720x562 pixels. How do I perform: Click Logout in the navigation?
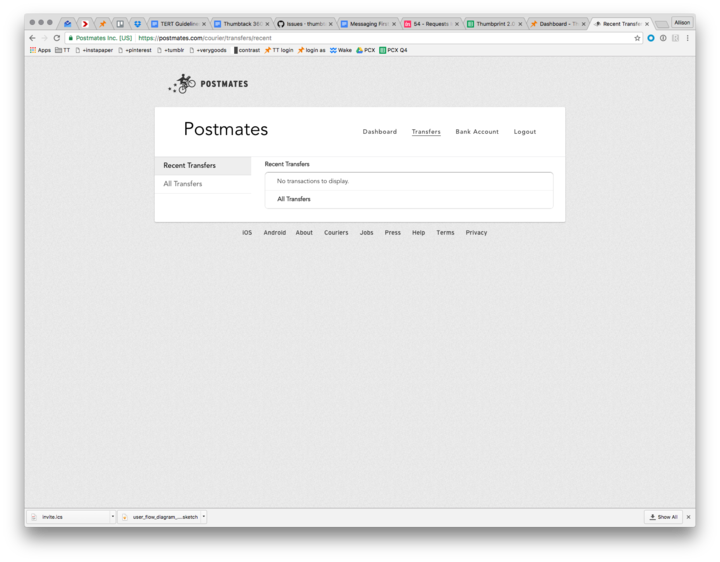[525, 132]
